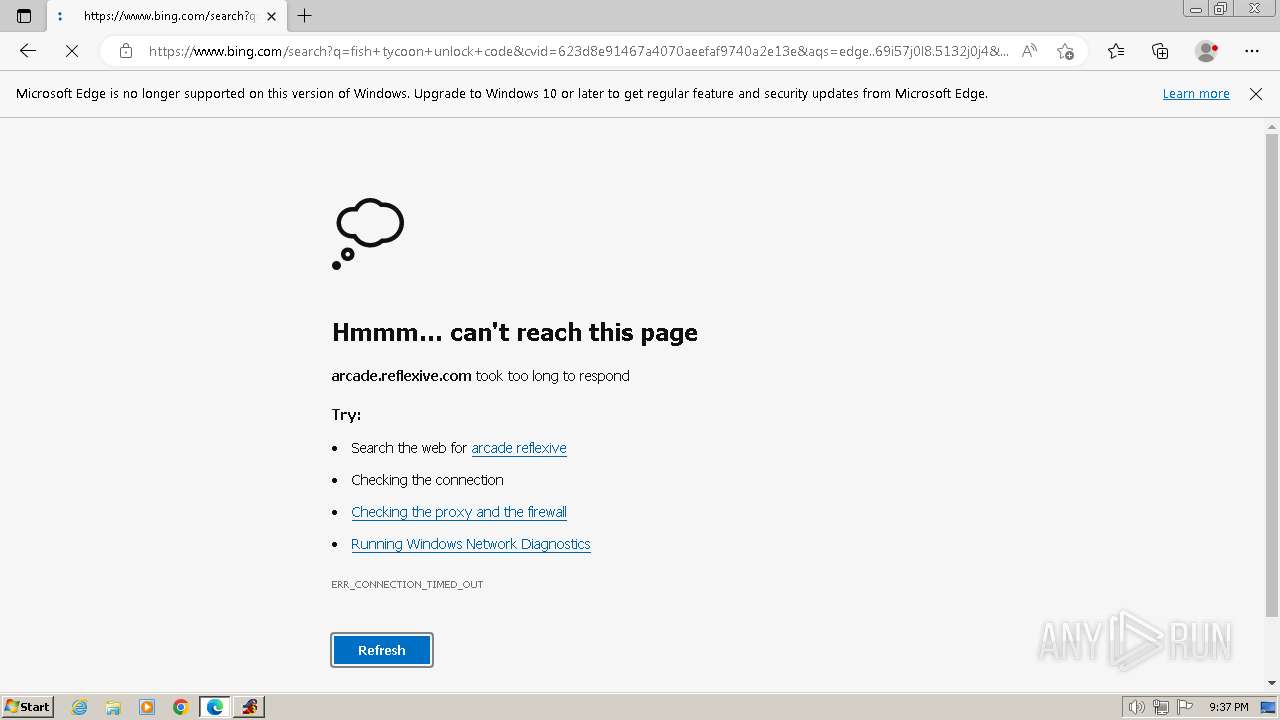Image resolution: width=1280 pixels, height=720 pixels.
Task: Click the Refresh button
Action: tap(382, 650)
